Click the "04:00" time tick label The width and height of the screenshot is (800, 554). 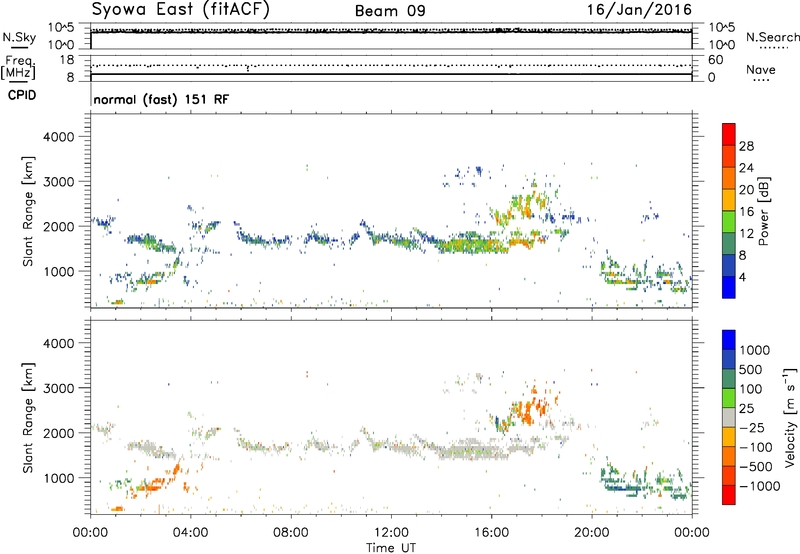click(191, 533)
